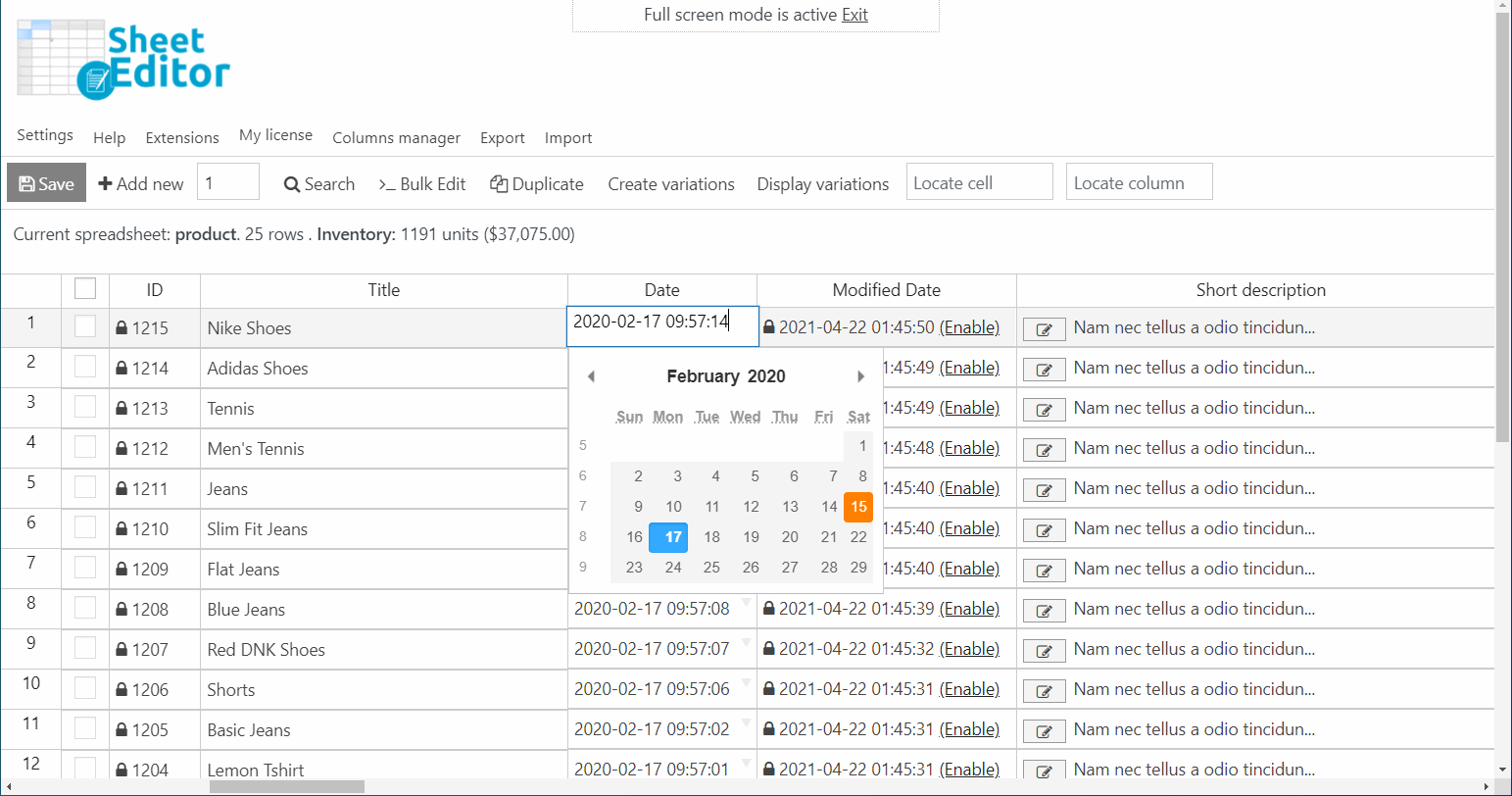Open short description editor for Flat Jeans
Screen dimensions: 1512x796
pyautogui.click(x=1045, y=571)
